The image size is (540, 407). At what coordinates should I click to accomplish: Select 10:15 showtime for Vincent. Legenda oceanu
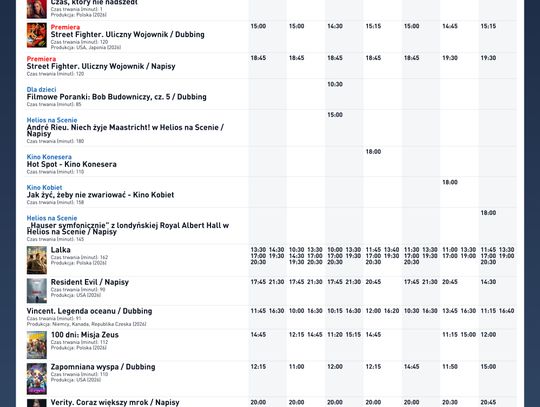(335, 311)
